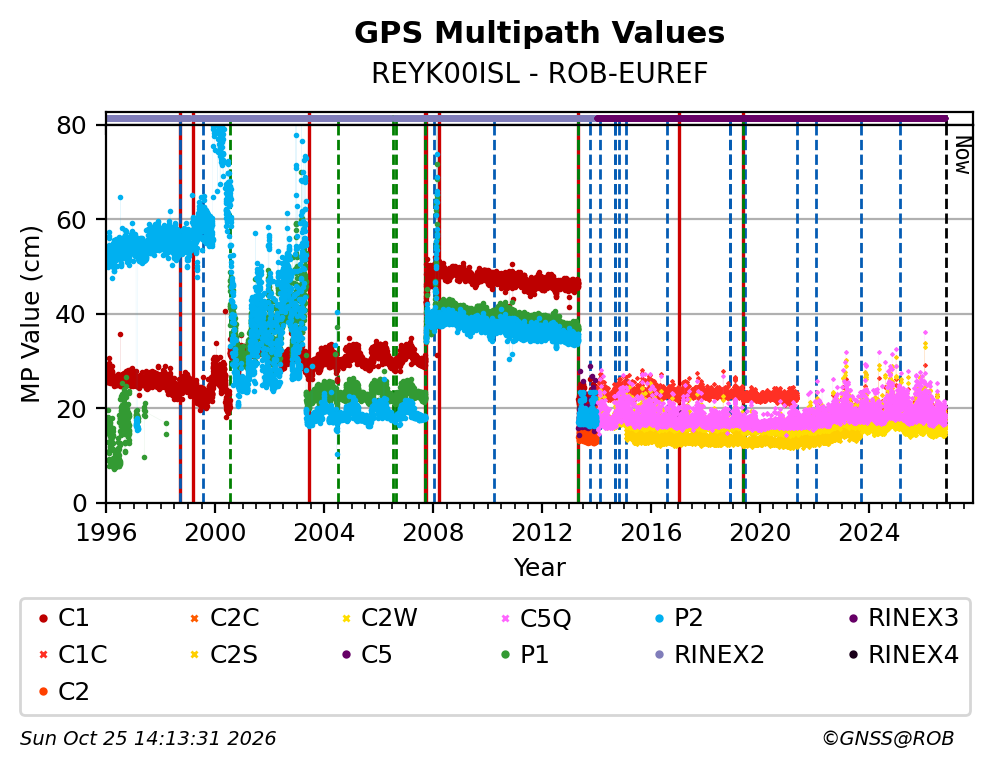Select the 2000 x-axis tick label

point(215,533)
